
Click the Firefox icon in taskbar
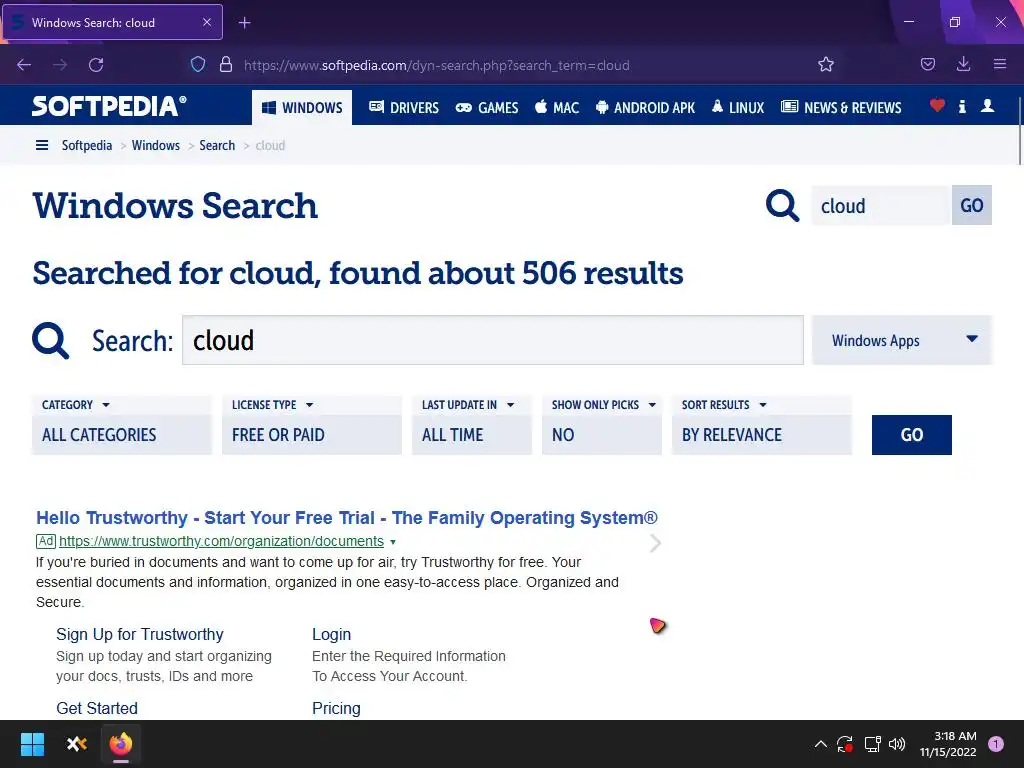[121, 744]
